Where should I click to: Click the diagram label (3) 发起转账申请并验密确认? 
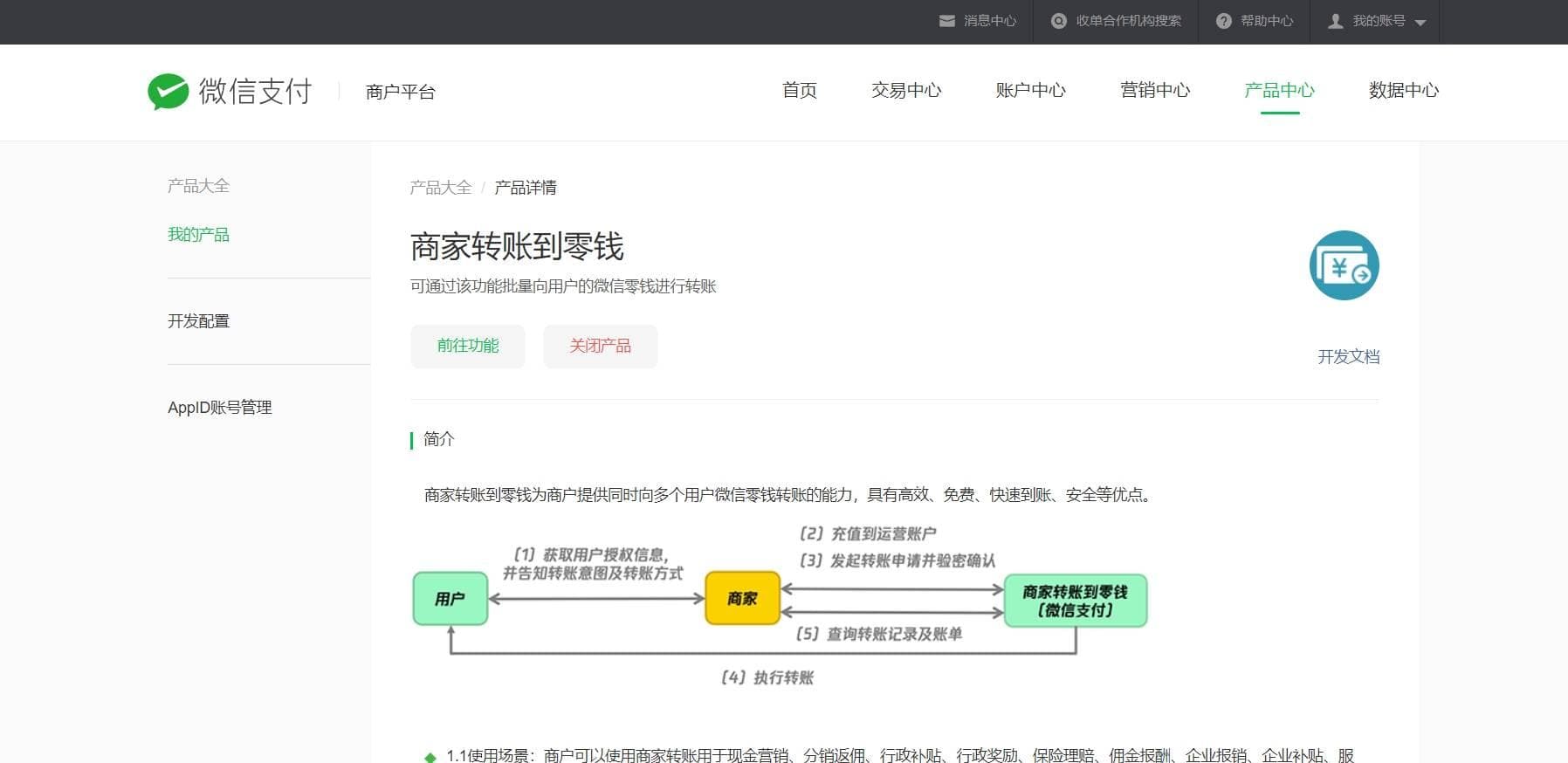[897, 560]
